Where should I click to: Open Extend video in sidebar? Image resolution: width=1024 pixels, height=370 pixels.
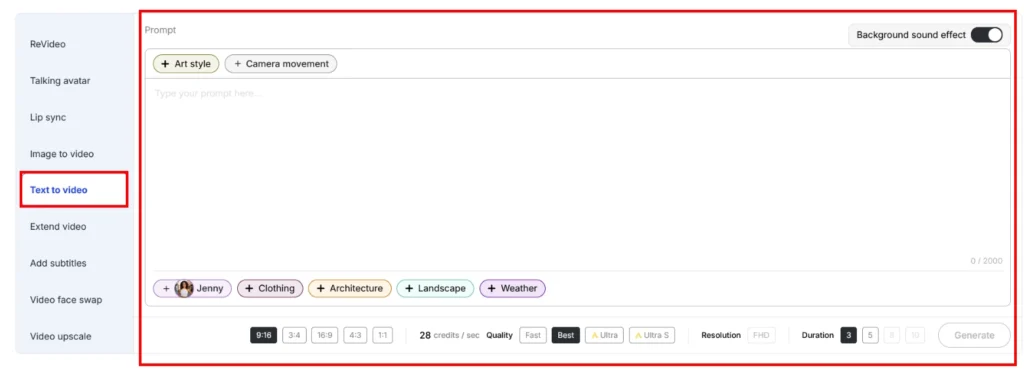click(x=58, y=226)
